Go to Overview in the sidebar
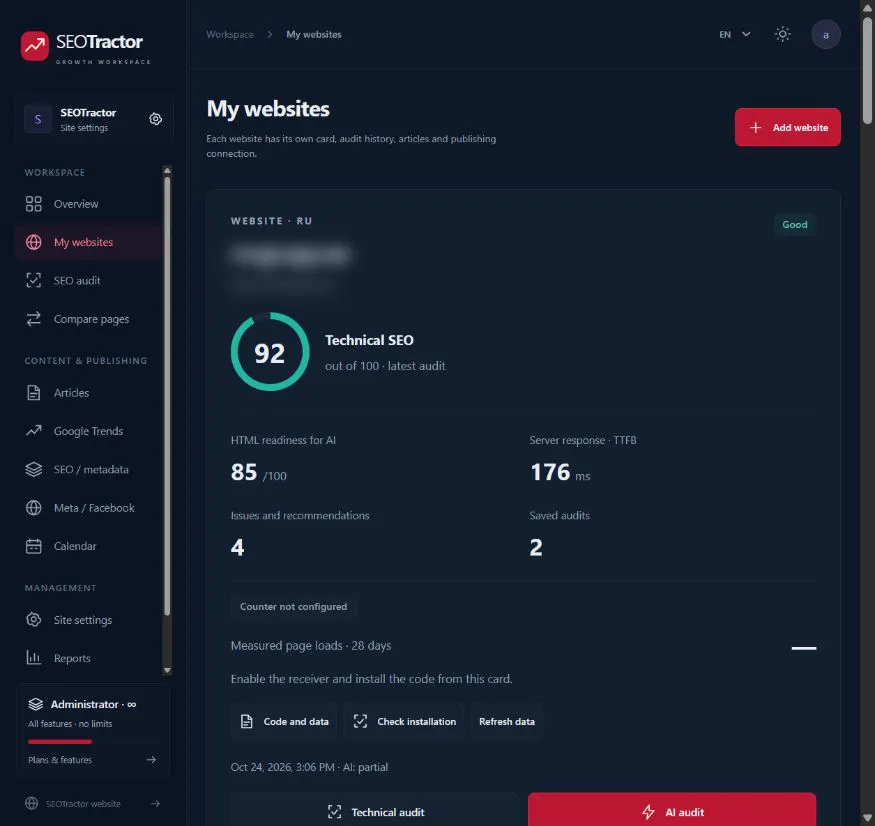The width and height of the screenshot is (875, 826). tap(89, 204)
